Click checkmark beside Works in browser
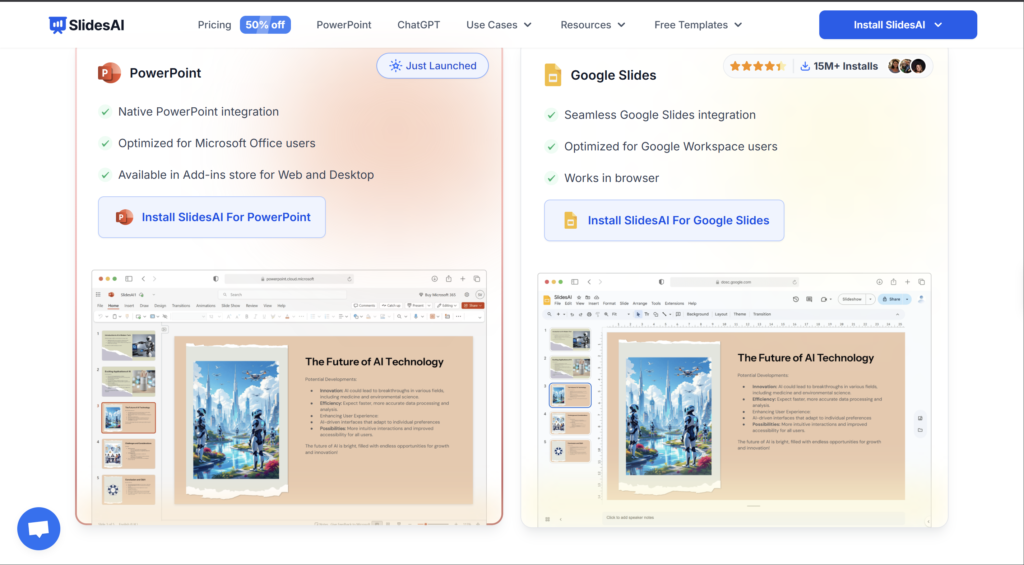 (x=551, y=178)
